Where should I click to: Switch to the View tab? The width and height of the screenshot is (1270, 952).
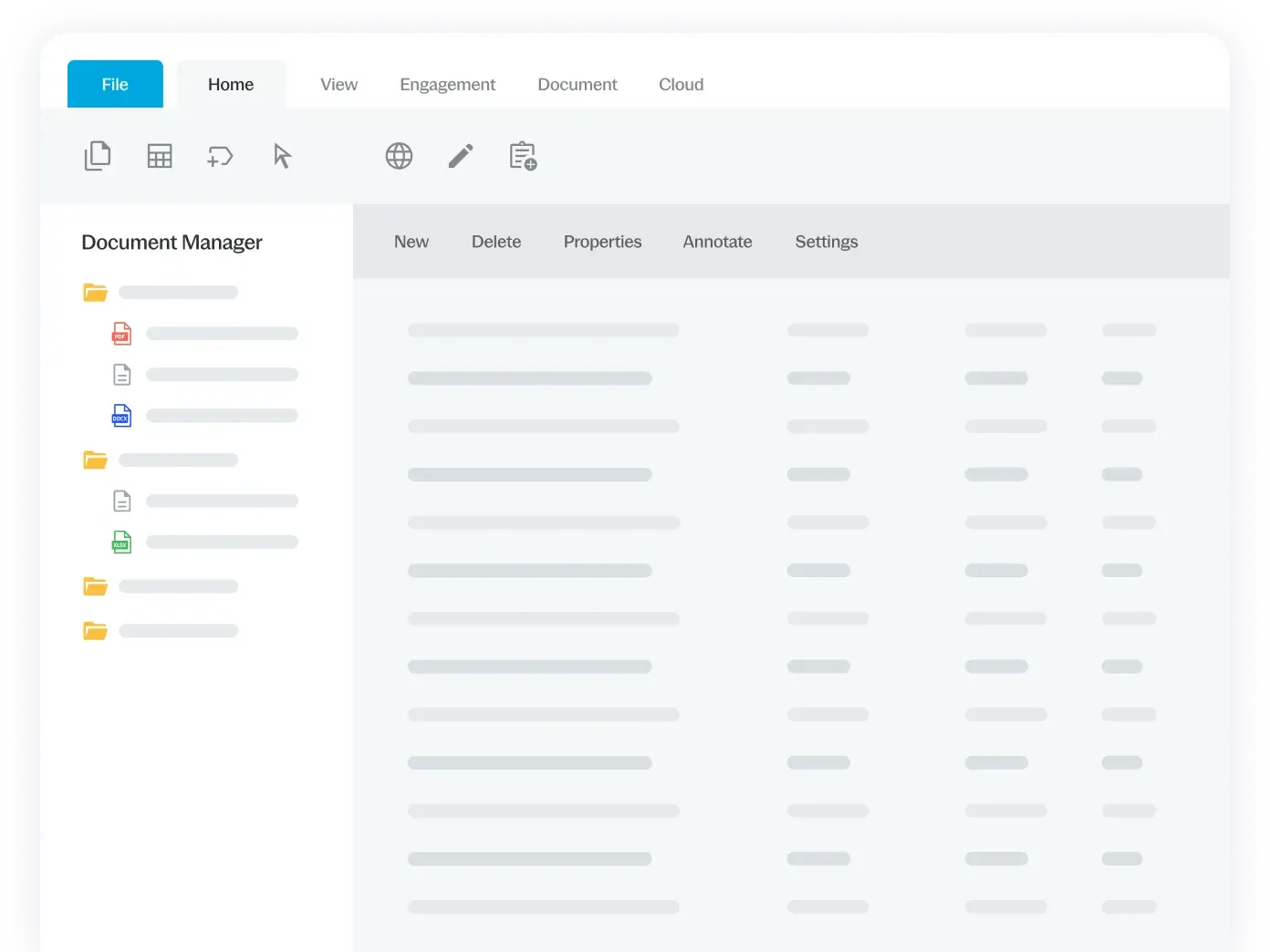click(338, 84)
